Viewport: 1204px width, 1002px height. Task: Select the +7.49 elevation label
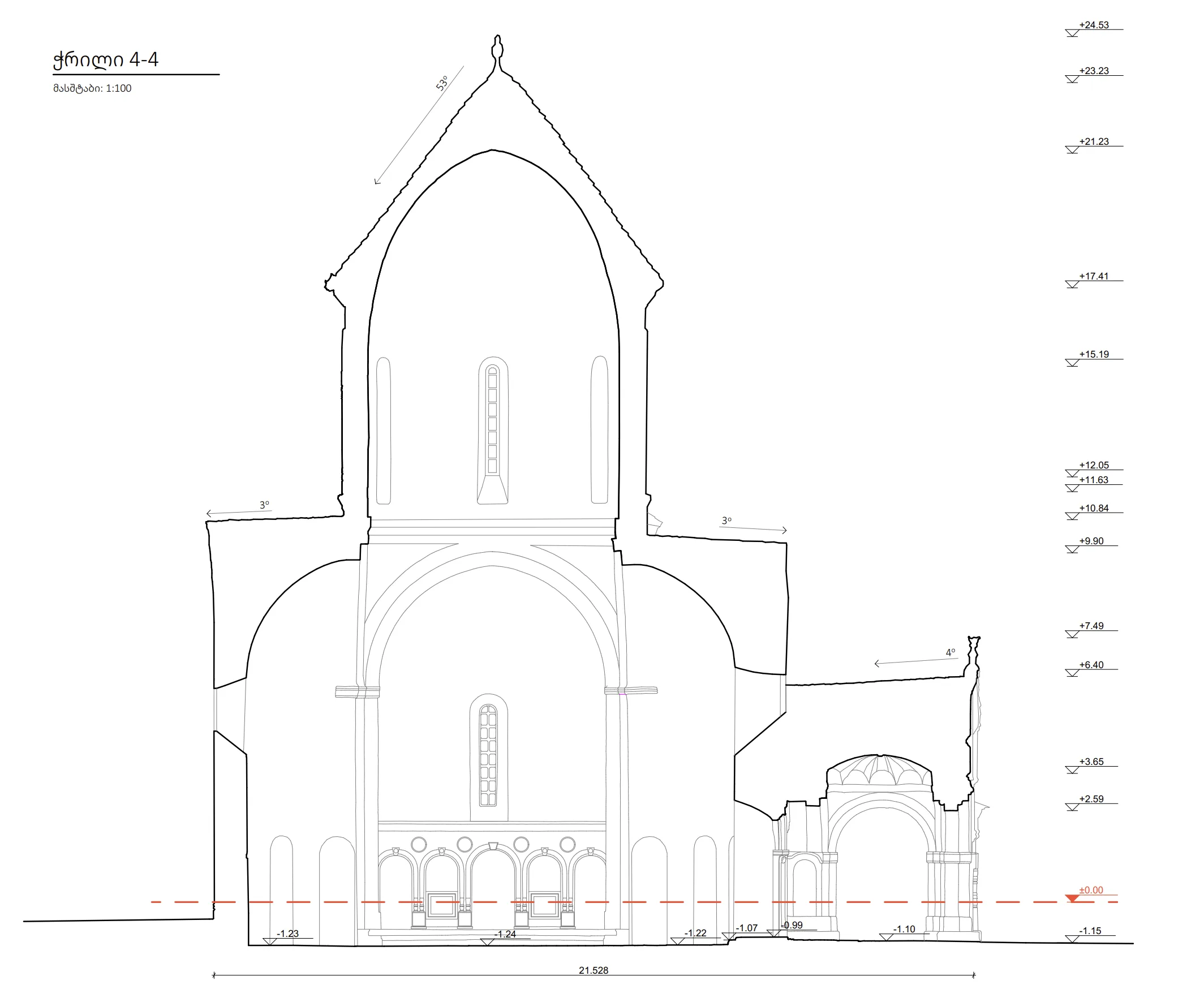[x=1091, y=626]
